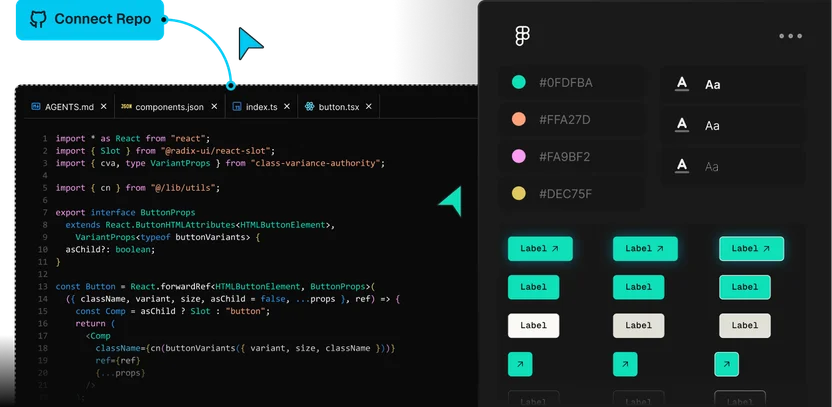
Task: Click the "Label ↗" button in the left column
Action: 540,248
